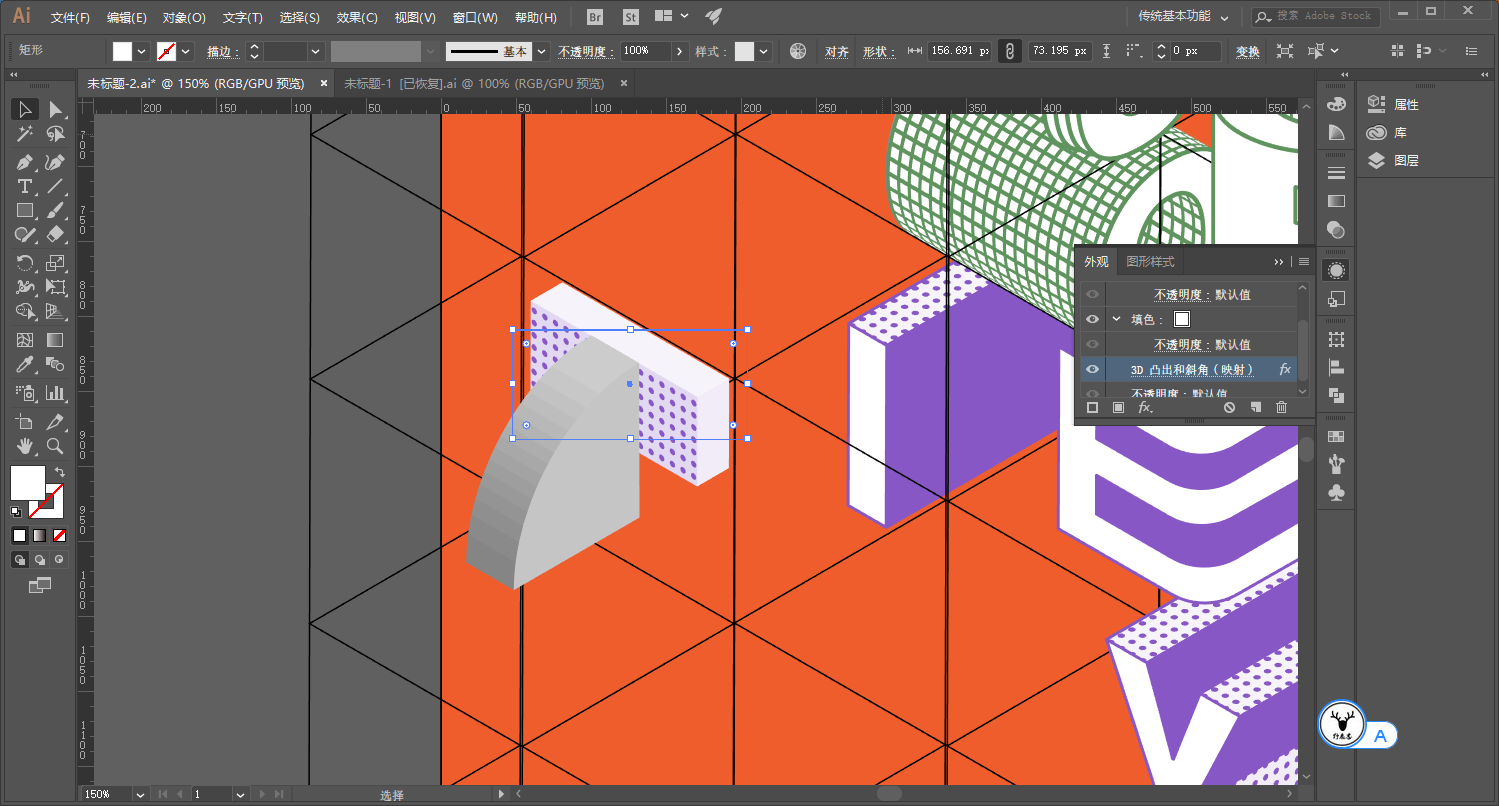Select the Selection (black arrow) tool
Image resolution: width=1499 pixels, height=806 pixels.
[x=26, y=109]
